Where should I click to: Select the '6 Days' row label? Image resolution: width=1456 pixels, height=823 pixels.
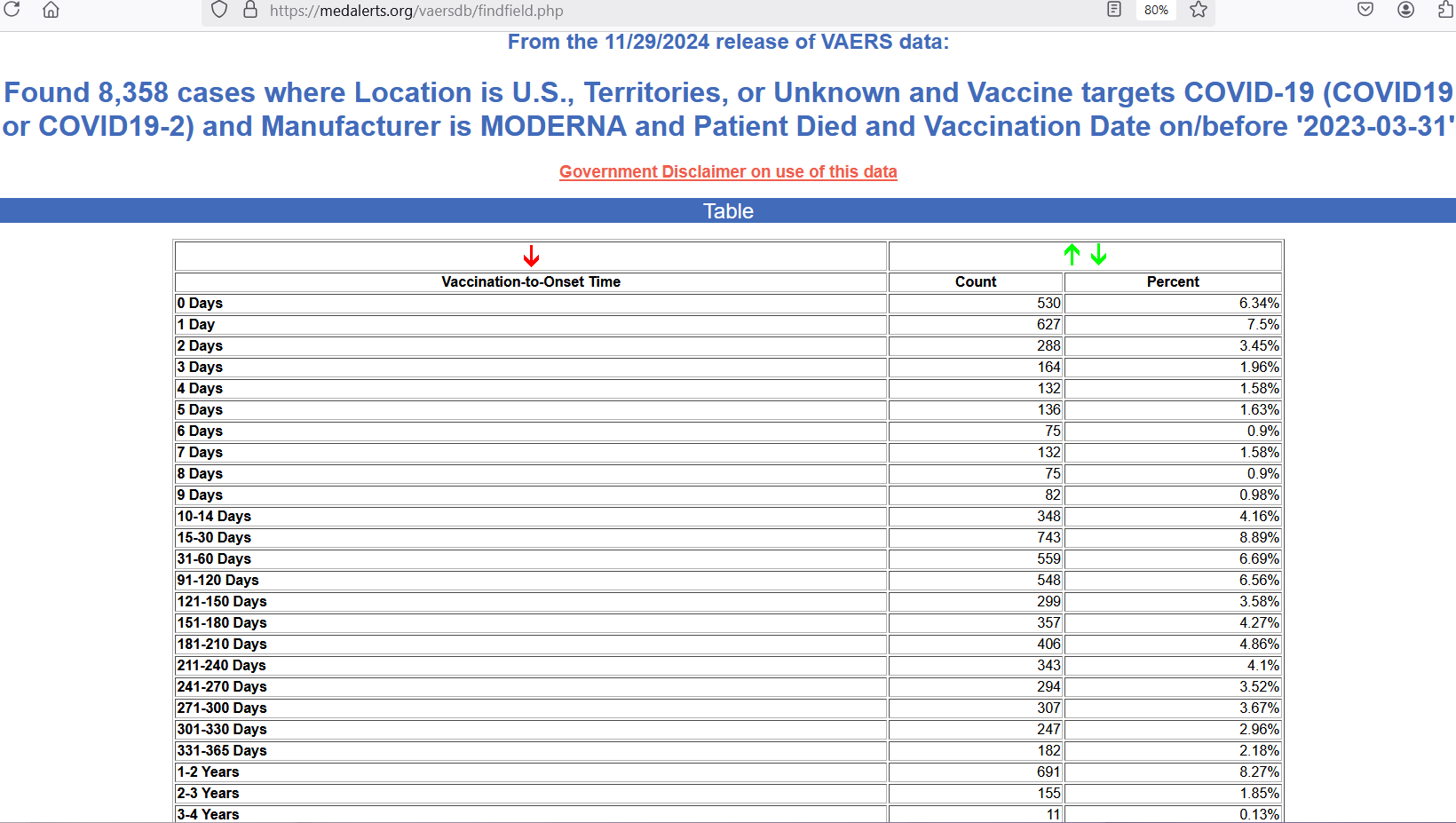click(200, 431)
